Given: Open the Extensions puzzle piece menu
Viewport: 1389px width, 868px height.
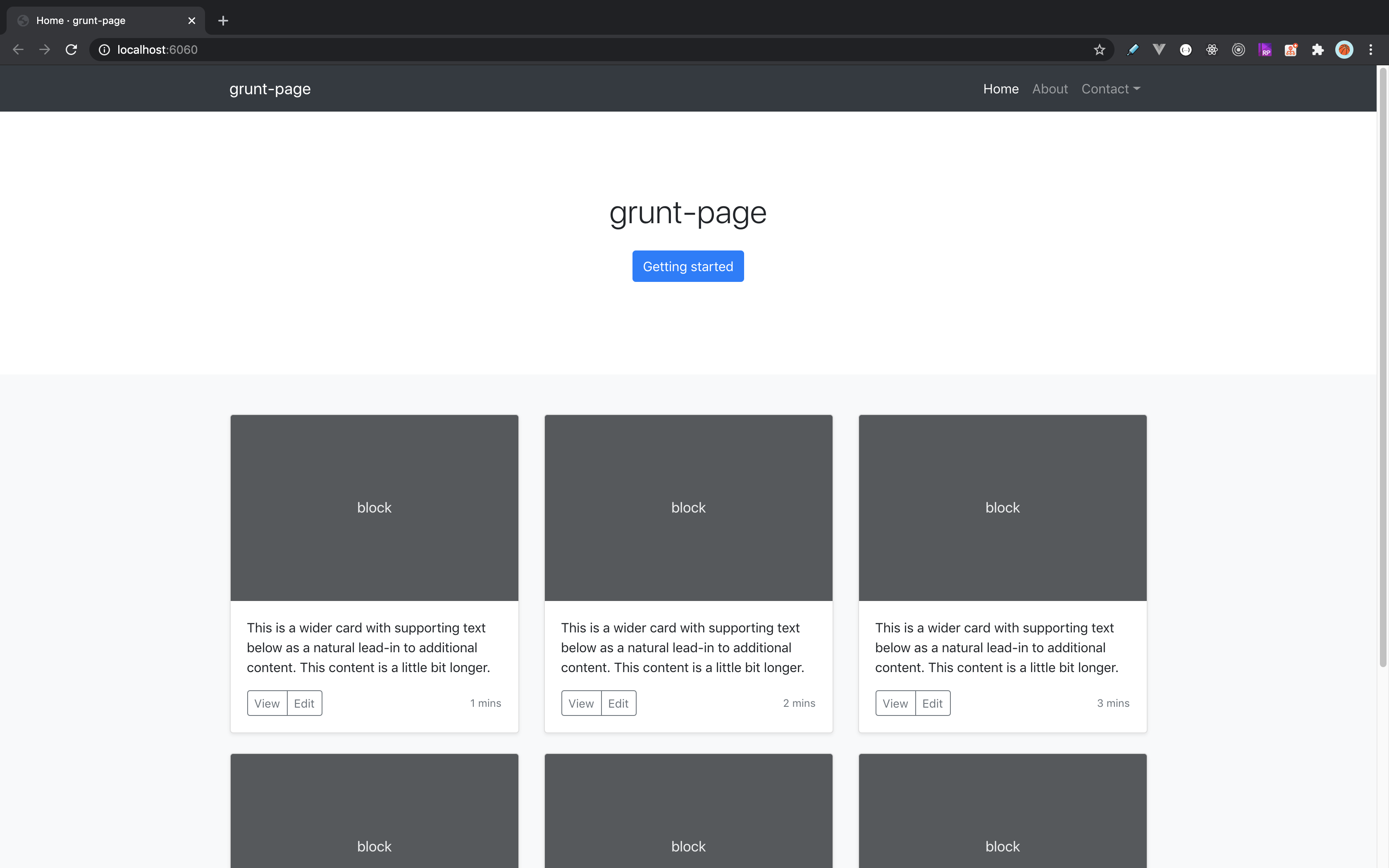Looking at the screenshot, I should (x=1317, y=50).
